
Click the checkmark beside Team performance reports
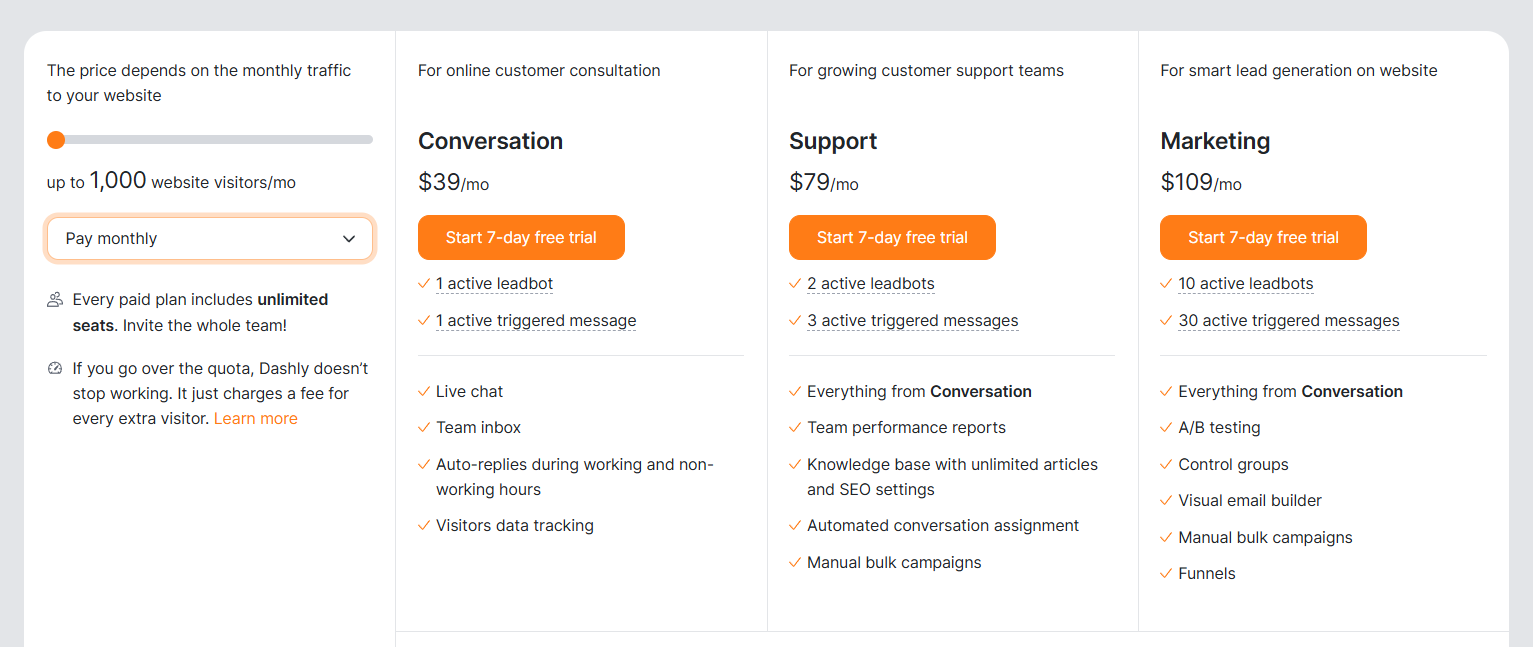point(795,427)
